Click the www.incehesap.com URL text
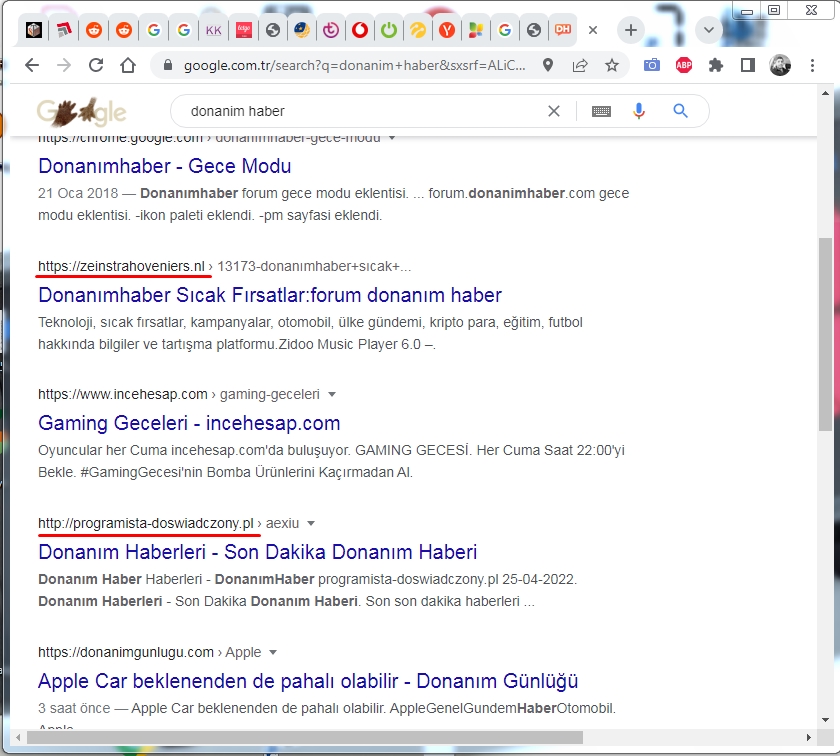 coord(123,394)
